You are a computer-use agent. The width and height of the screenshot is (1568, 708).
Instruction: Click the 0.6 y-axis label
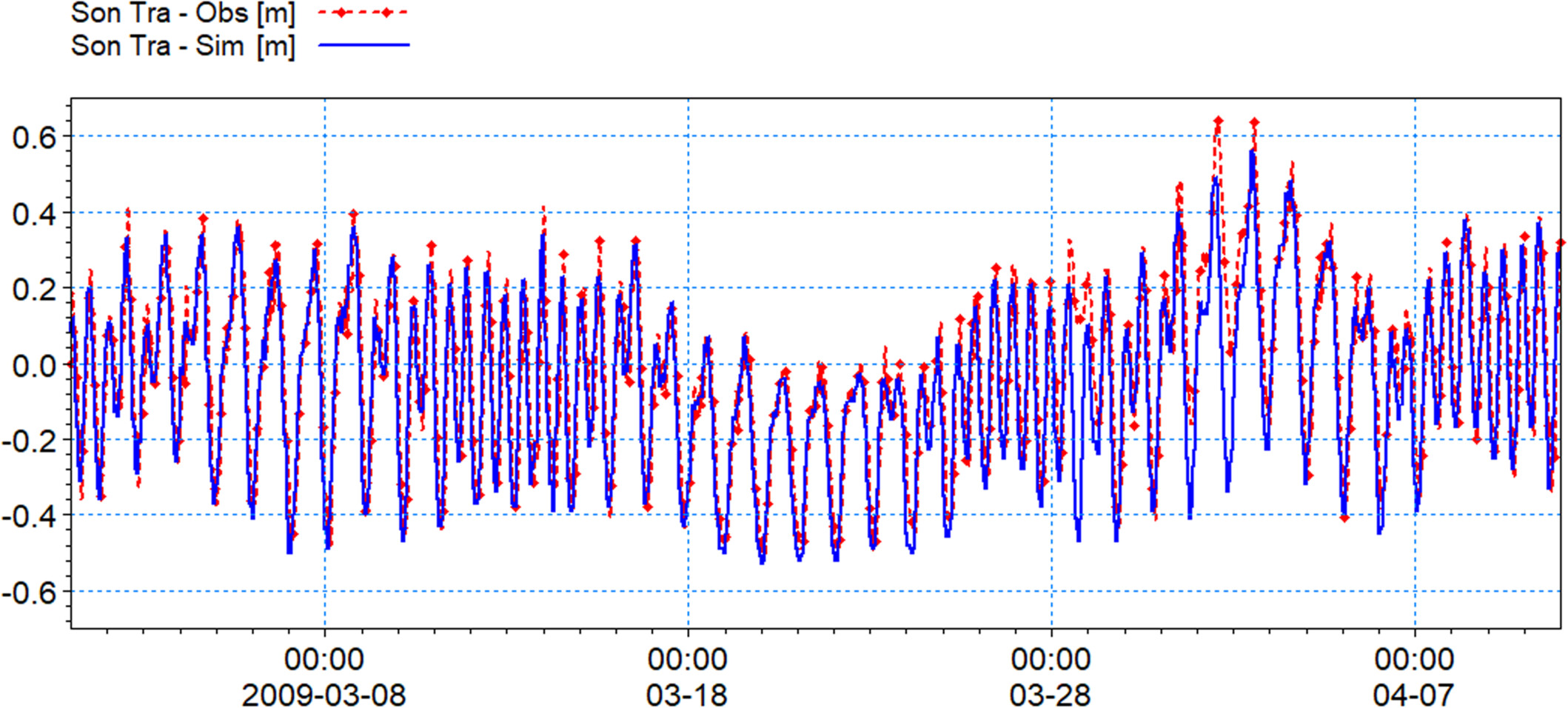pos(34,137)
